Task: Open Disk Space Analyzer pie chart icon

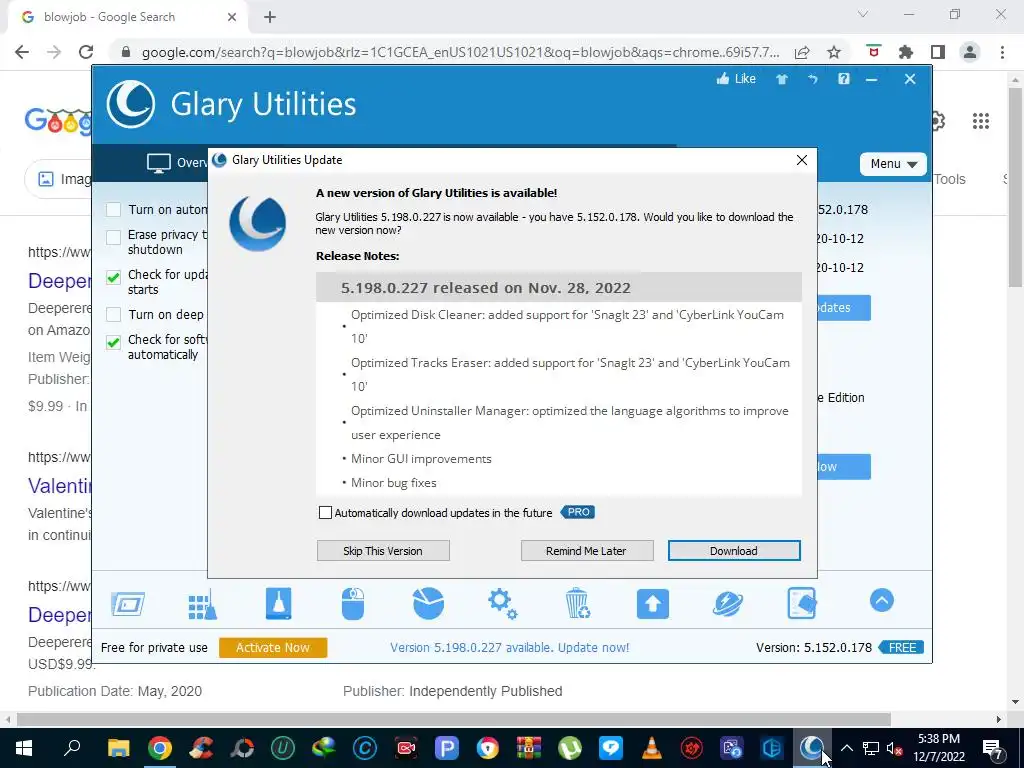Action: (x=428, y=603)
